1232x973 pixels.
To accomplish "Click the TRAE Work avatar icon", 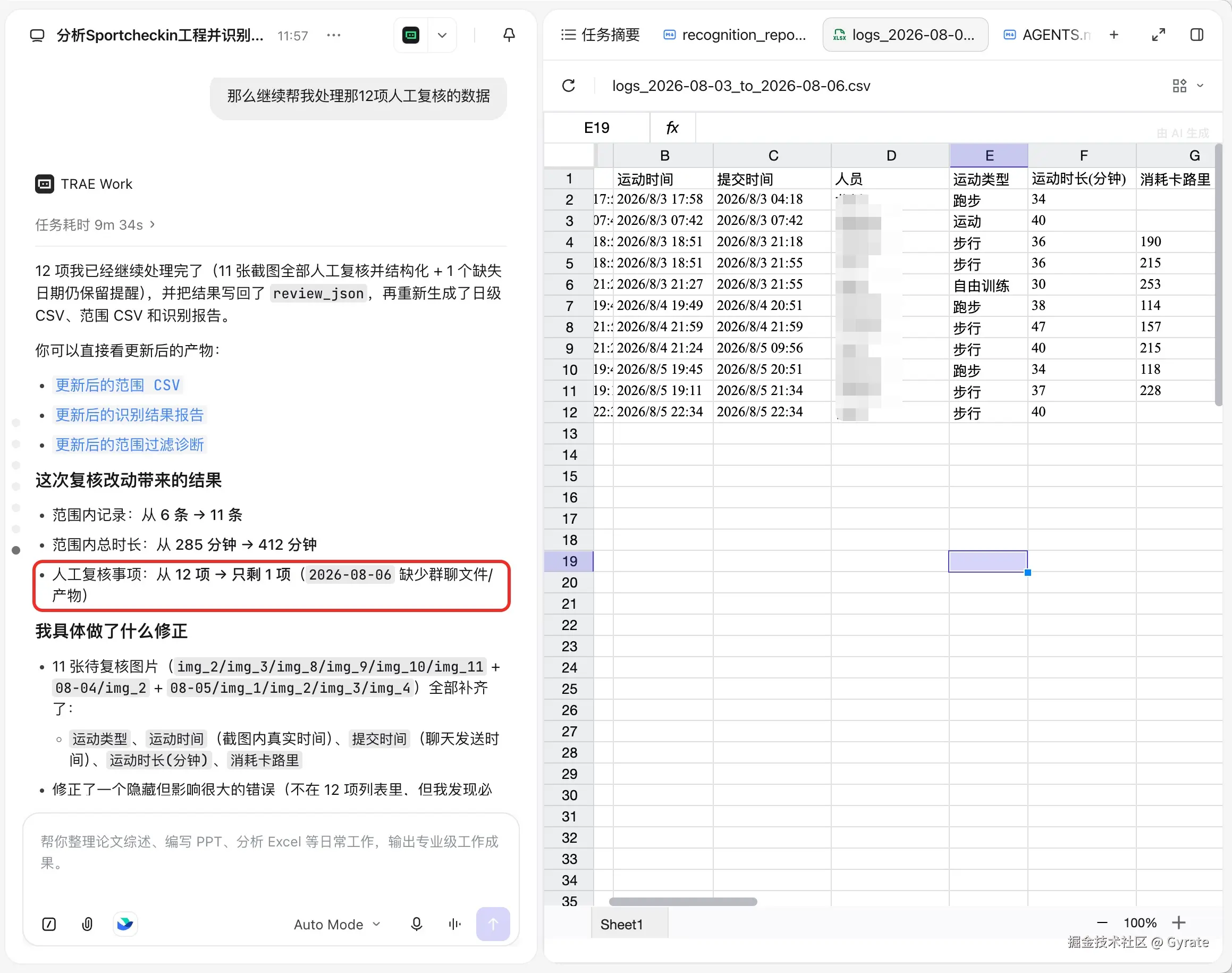I will pyautogui.click(x=45, y=184).
